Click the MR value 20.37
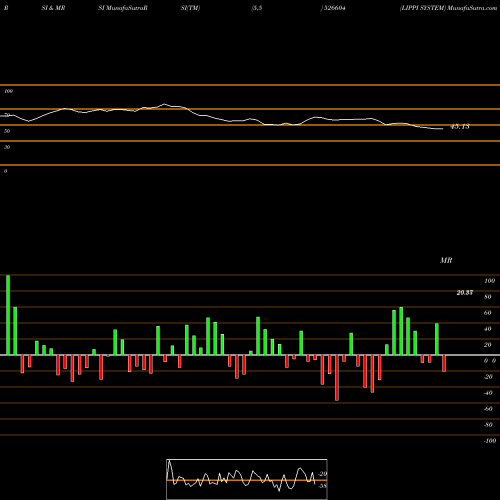 (x=465, y=293)
